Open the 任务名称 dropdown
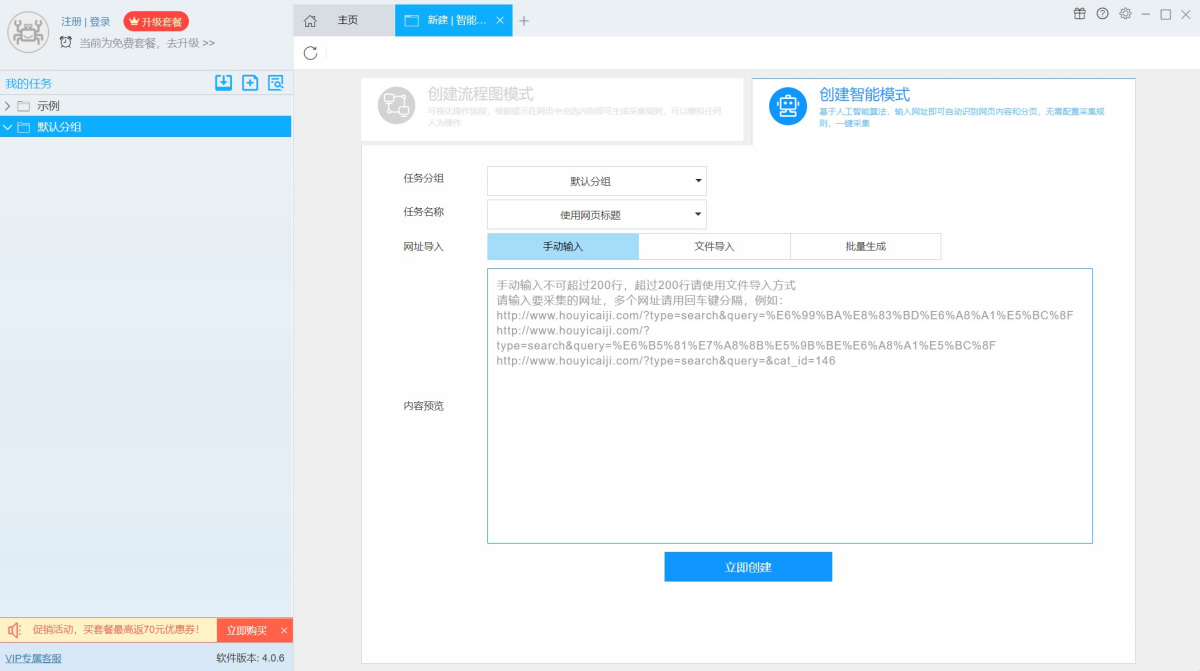Image resolution: width=1200 pixels, height=671 pixels. point(596,214)
